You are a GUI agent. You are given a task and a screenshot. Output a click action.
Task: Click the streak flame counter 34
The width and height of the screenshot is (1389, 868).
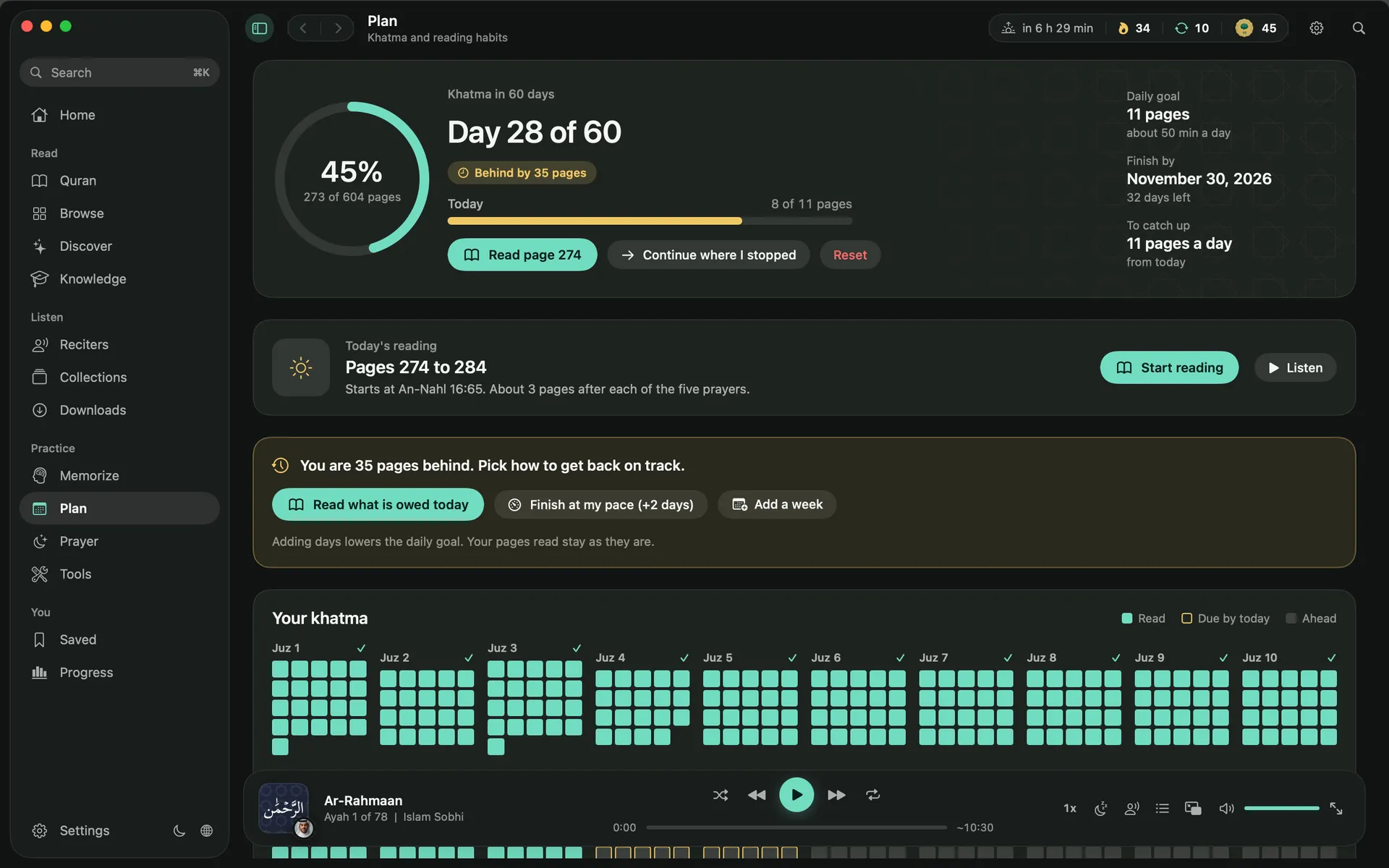[1134, 28]
